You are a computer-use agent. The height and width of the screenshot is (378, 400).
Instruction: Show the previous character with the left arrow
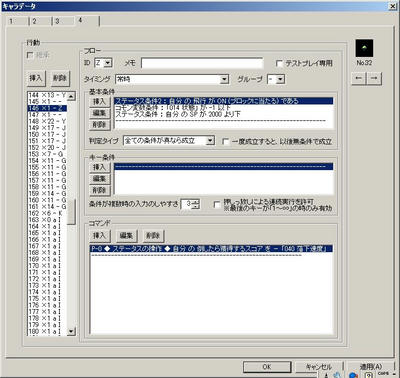coord(359,78)
